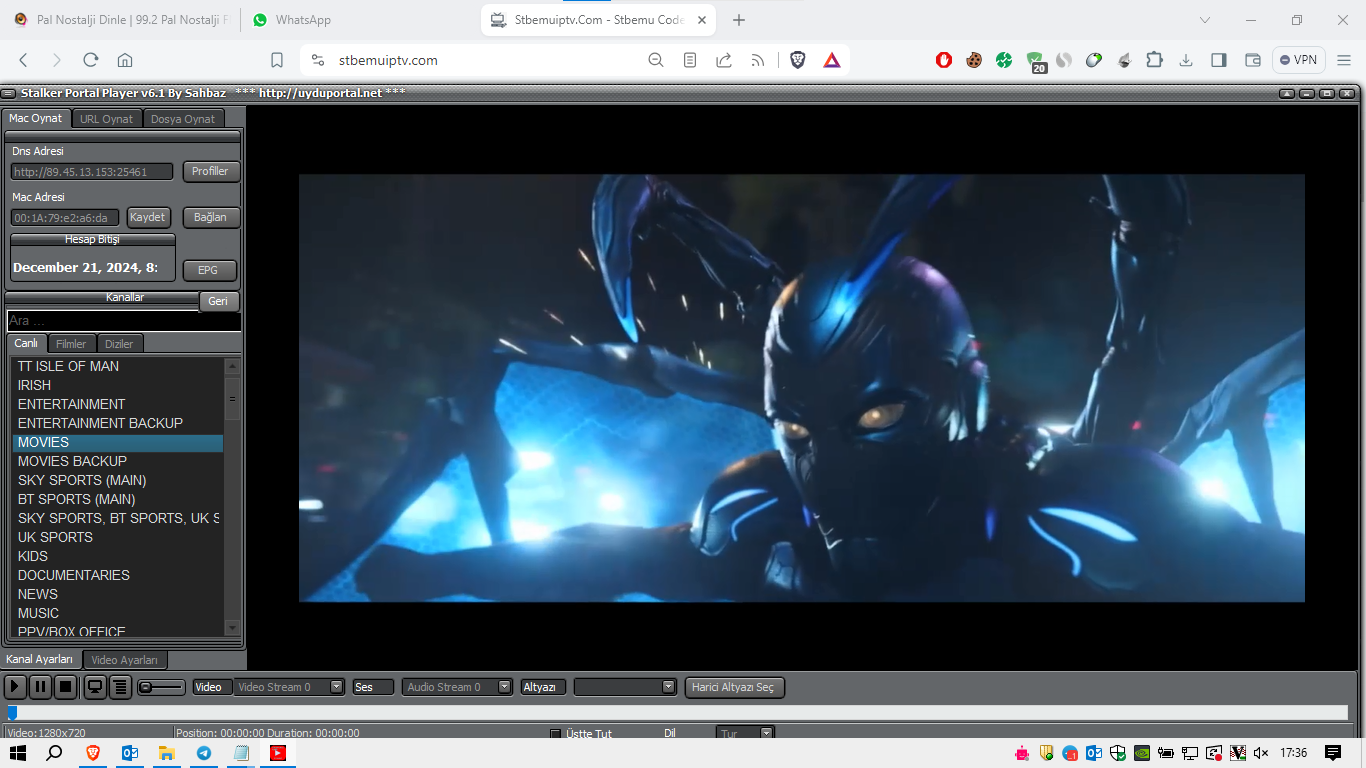Open reader mode icon in address bar
Viewport: 1366px width, 768px height.
[690, 60]
